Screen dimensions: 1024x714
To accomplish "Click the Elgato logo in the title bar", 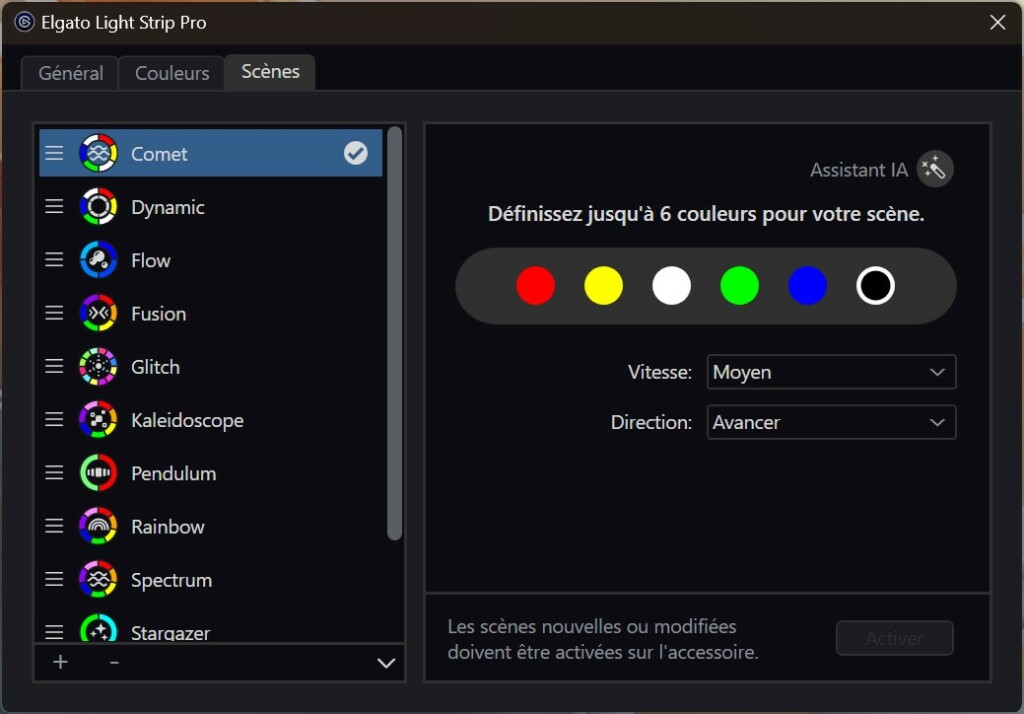I will coord(23,21).
